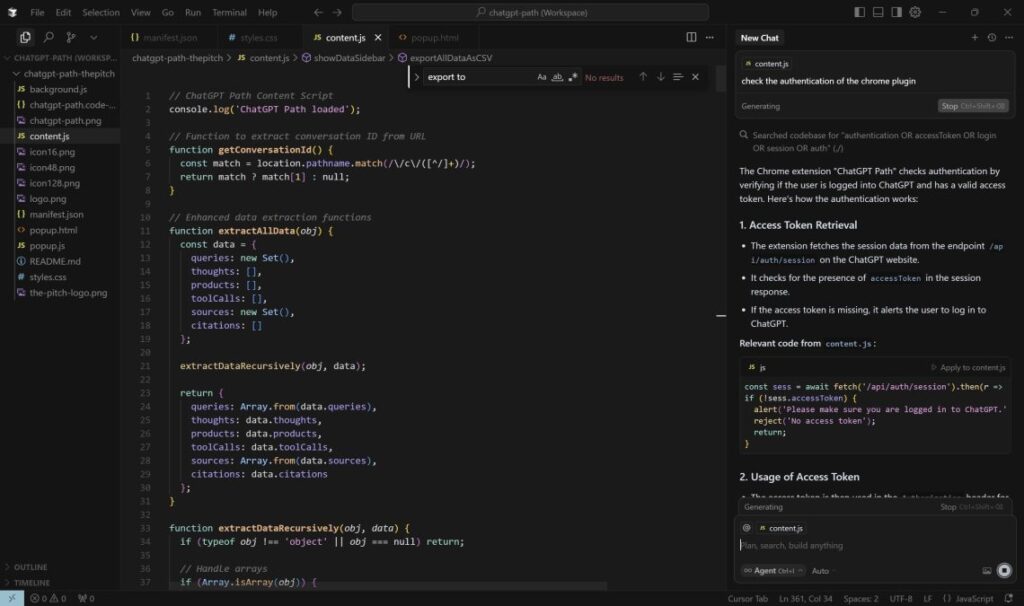Open the Source Control view icon
Viewport: 1024px width, 606px height.
71,37
